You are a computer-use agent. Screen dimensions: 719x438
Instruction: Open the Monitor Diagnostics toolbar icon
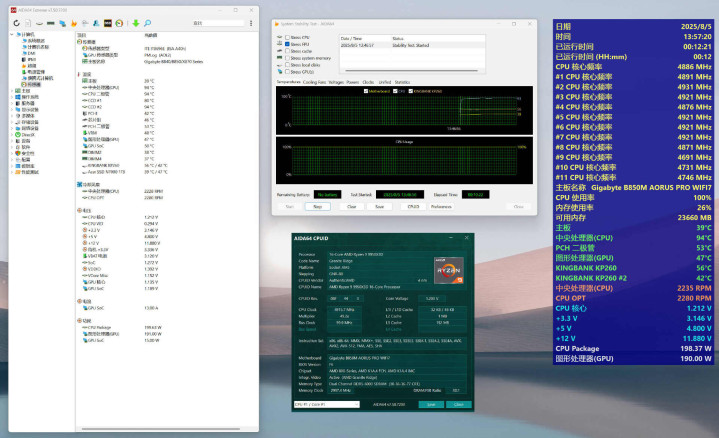(85, 23)
